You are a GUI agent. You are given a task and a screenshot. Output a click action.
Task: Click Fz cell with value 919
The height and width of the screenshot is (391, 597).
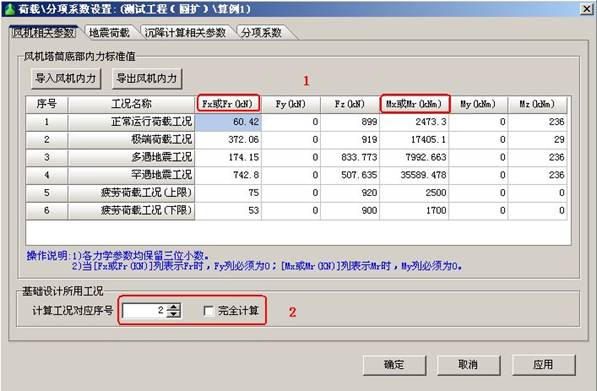[350, 139]
